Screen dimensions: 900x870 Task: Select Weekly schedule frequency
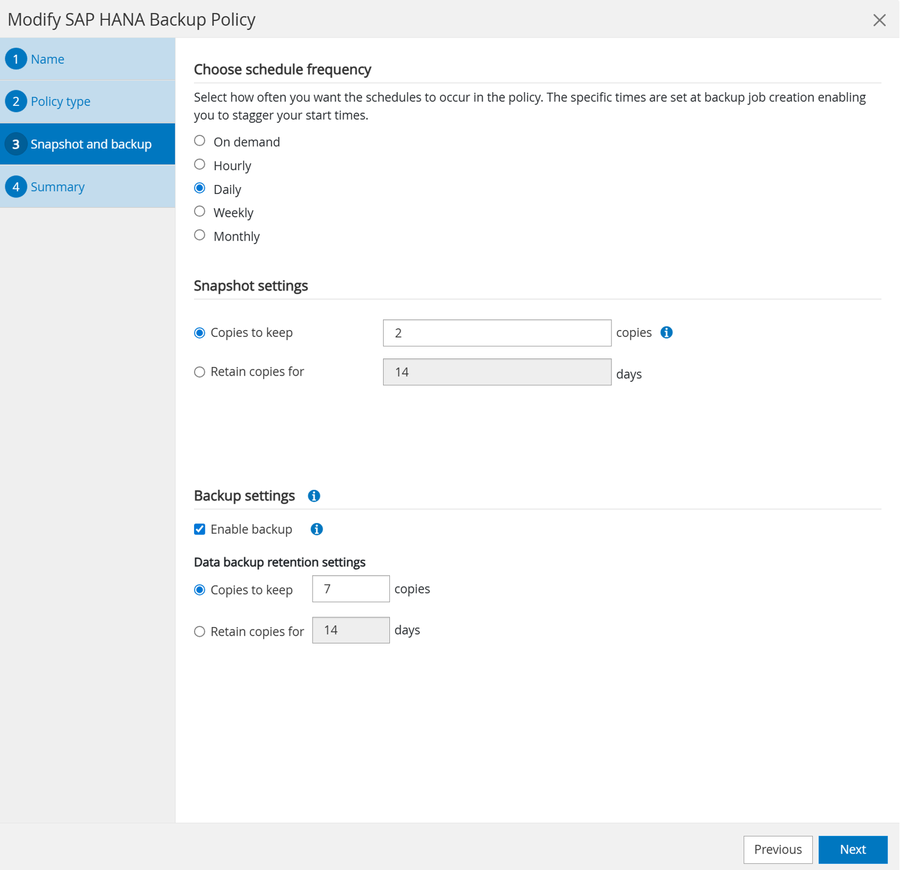tap(200, 212)
